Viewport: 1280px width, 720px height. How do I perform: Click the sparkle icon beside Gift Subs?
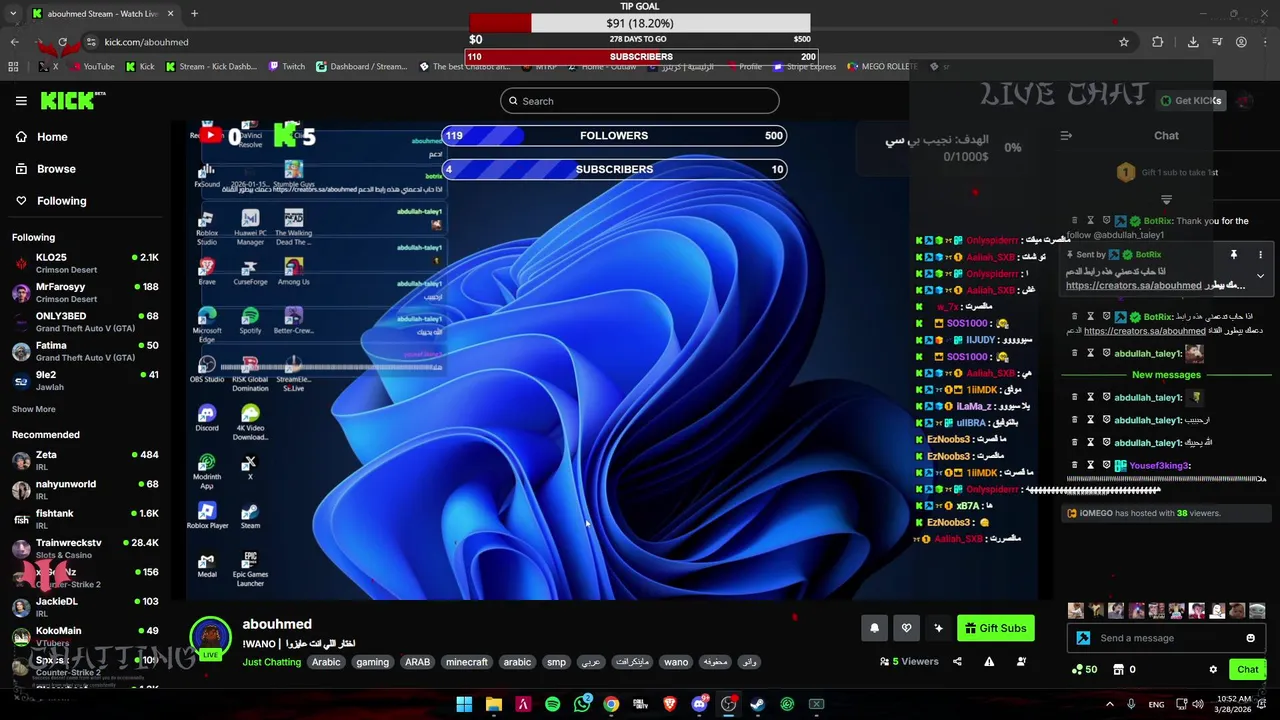point(938,628)
